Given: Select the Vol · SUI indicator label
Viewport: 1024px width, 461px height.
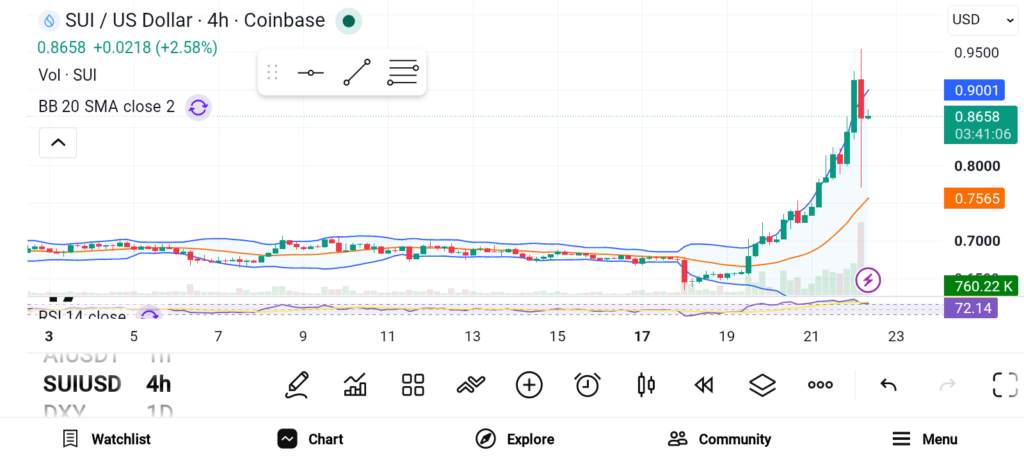Looking at the screenshot, I should [67, 75].
